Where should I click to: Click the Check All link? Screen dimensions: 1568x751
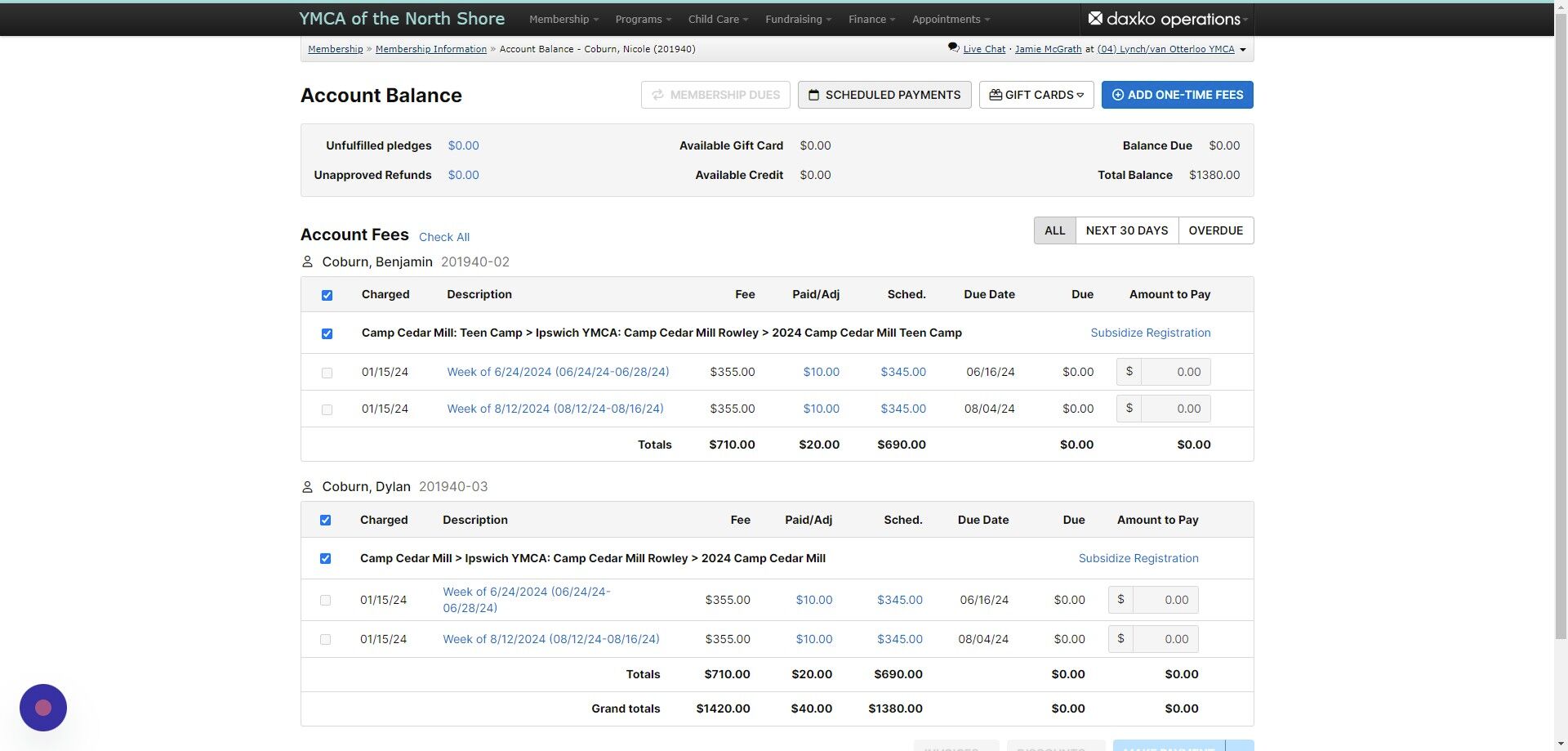tap(444, 237)
